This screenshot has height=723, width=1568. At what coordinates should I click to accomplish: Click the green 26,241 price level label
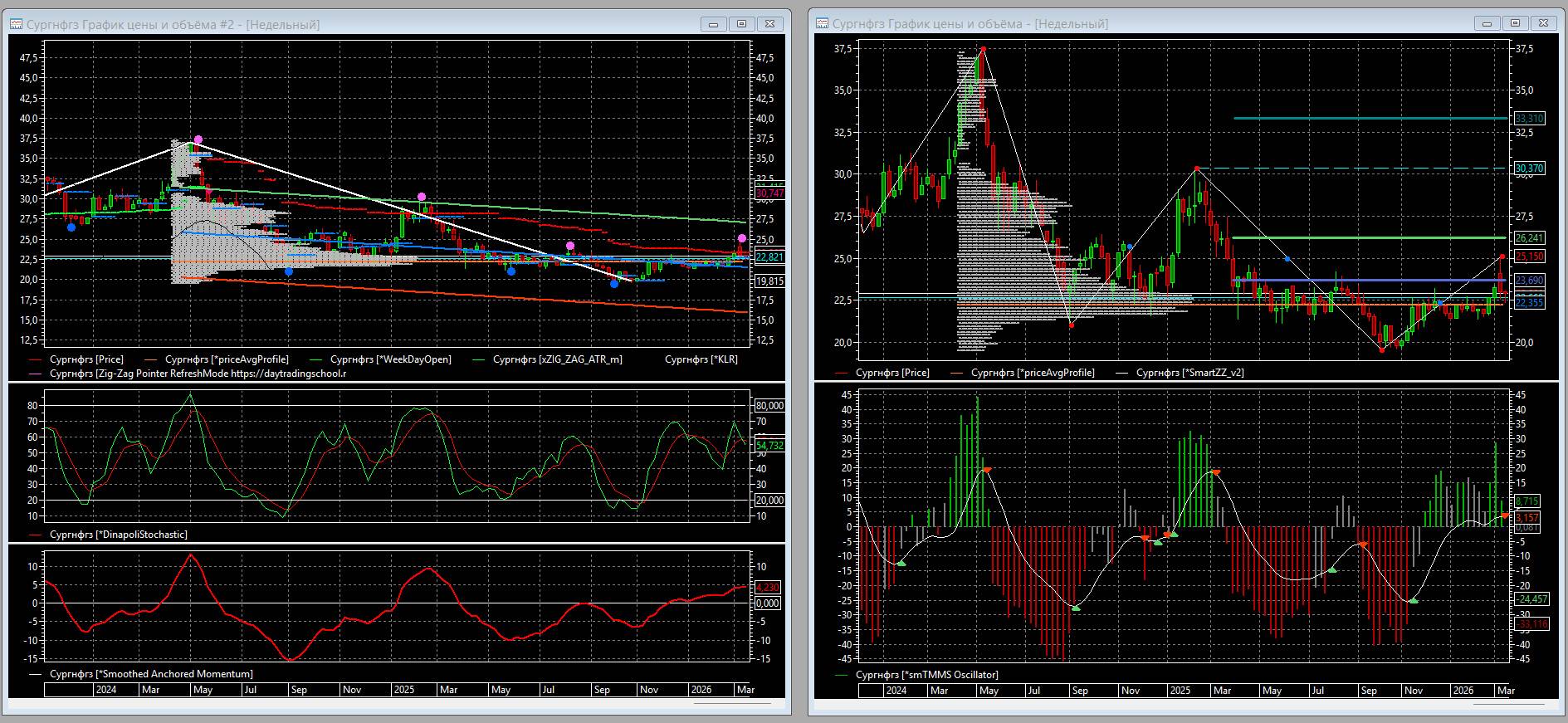[x=1529, y=238]
